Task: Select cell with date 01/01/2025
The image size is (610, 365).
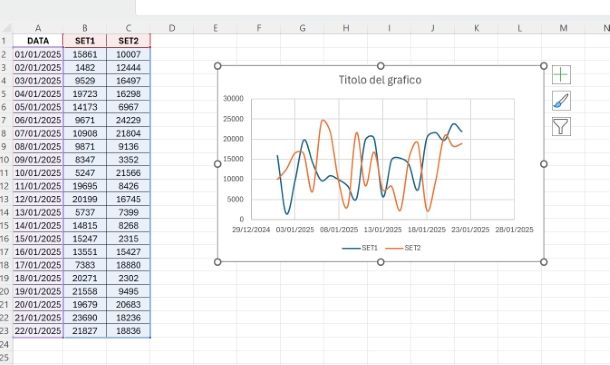Action: tap(38, 54)
